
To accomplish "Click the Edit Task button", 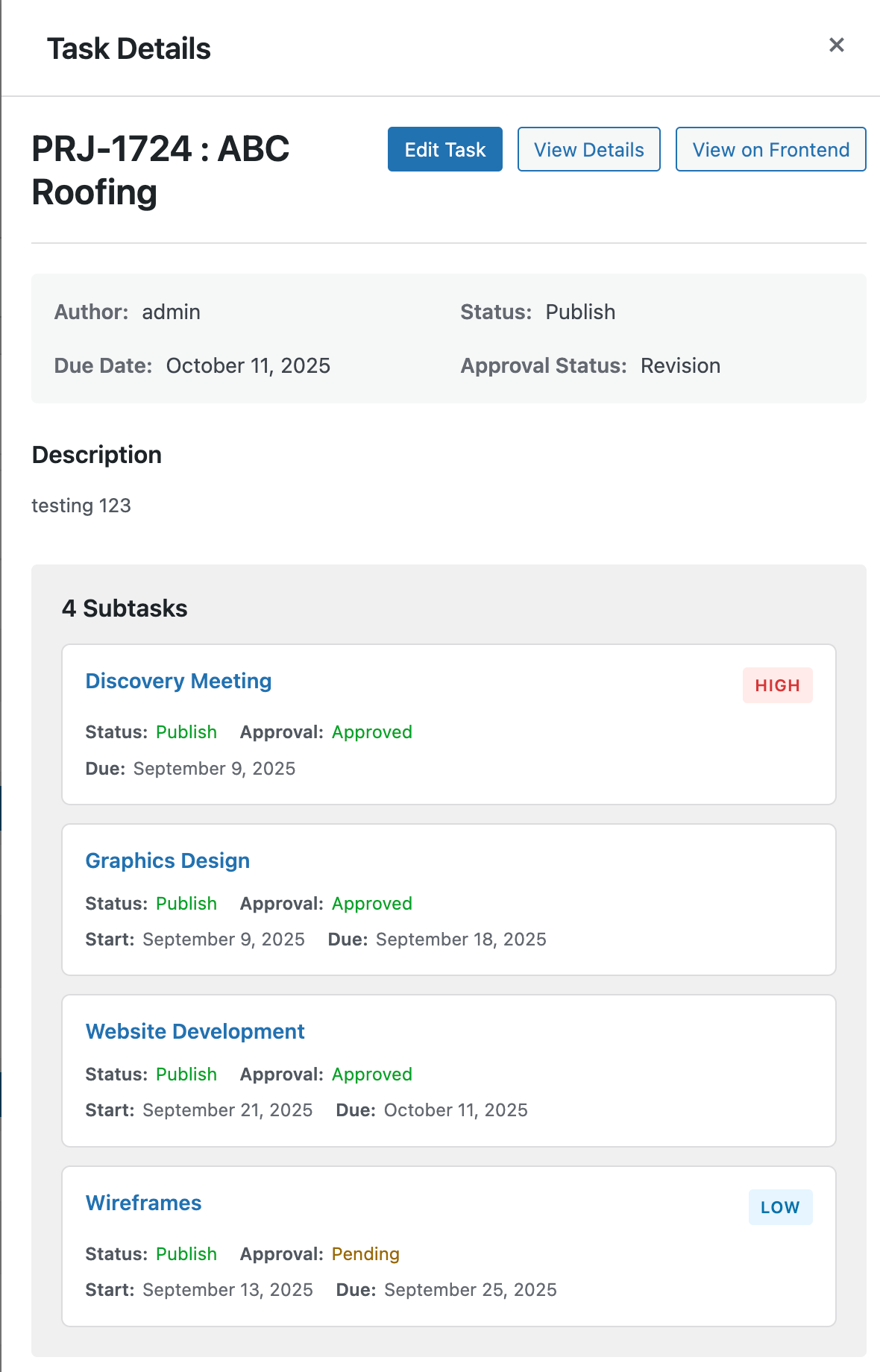I will pos(444,149).
